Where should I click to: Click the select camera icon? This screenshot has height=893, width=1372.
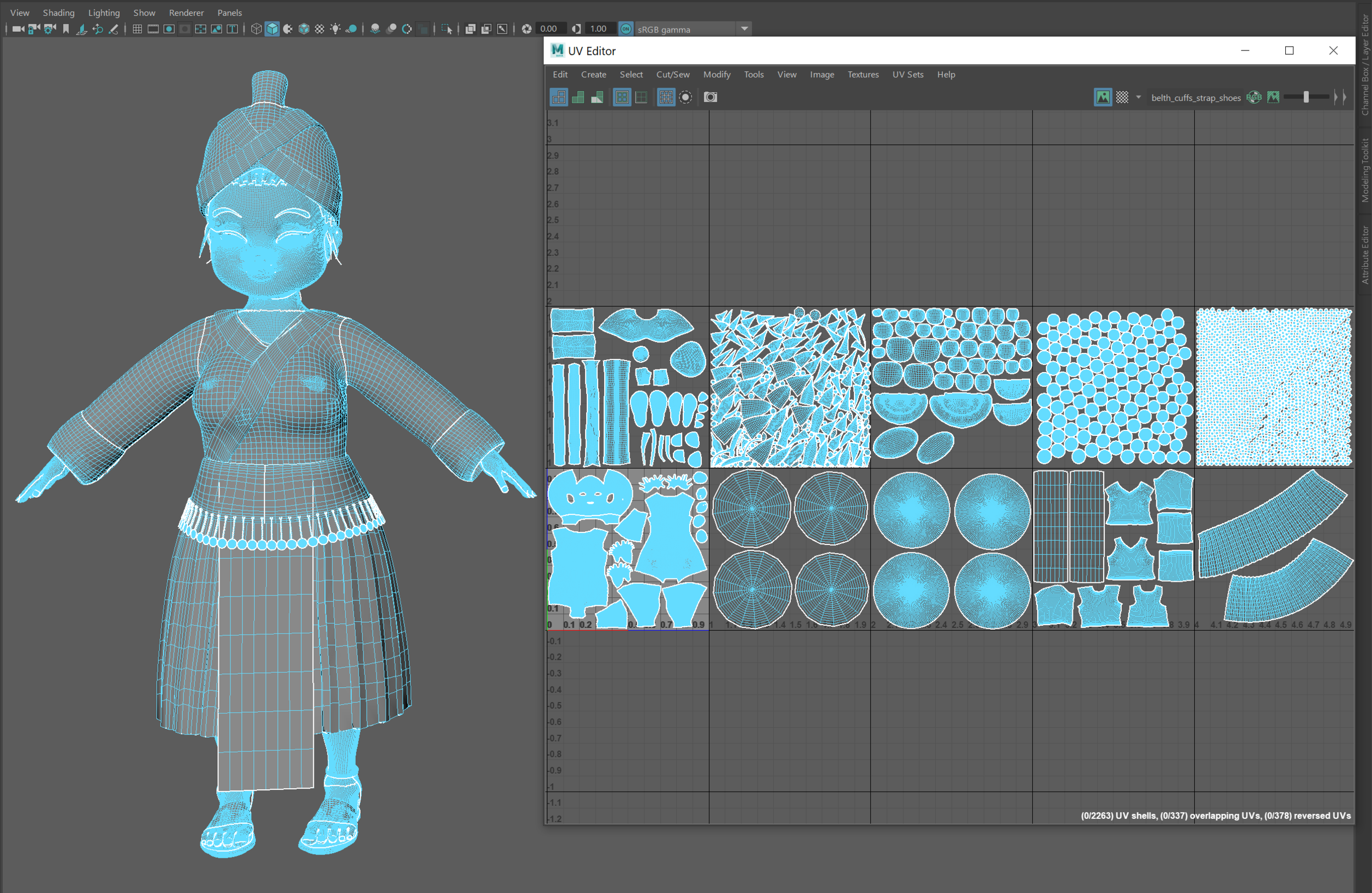click(x=18, y=29)
